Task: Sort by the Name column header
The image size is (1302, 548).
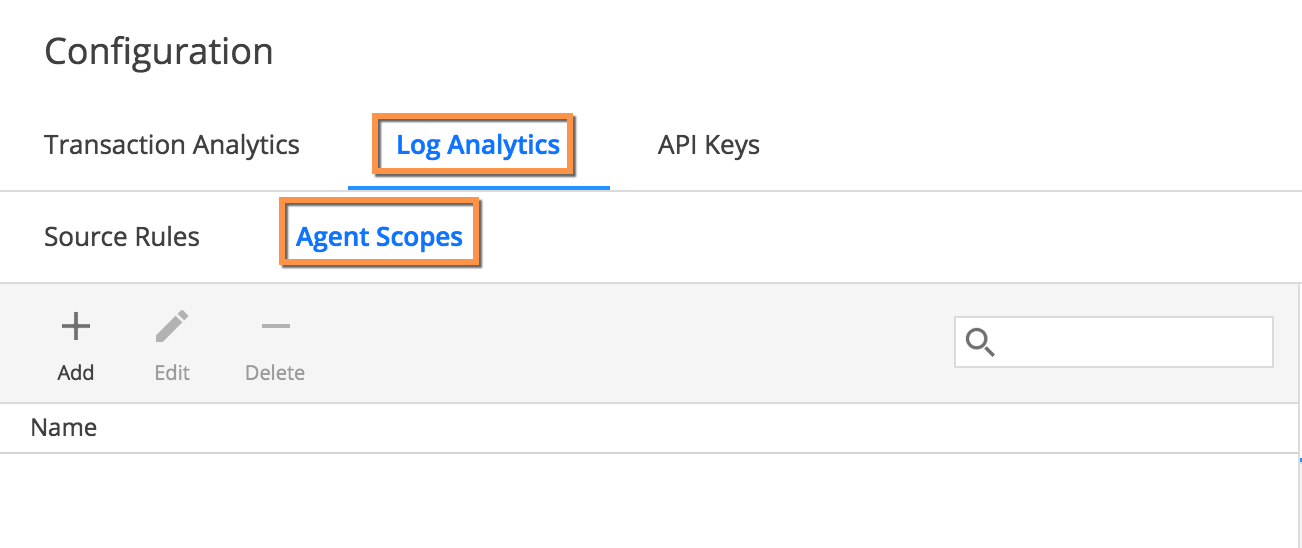Action: click(64, 428)
